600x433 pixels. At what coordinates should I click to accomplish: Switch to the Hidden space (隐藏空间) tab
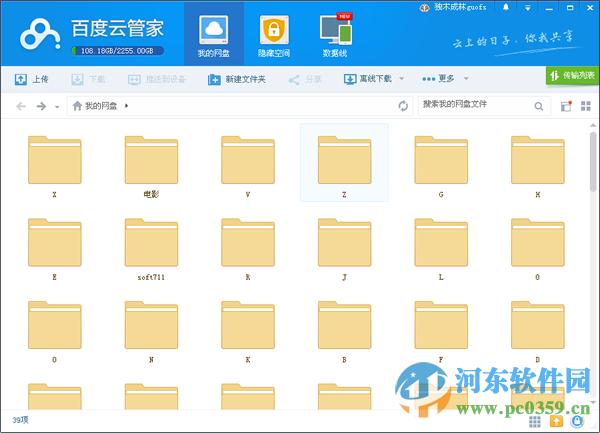pyautogui.click(x=274, y=35)
